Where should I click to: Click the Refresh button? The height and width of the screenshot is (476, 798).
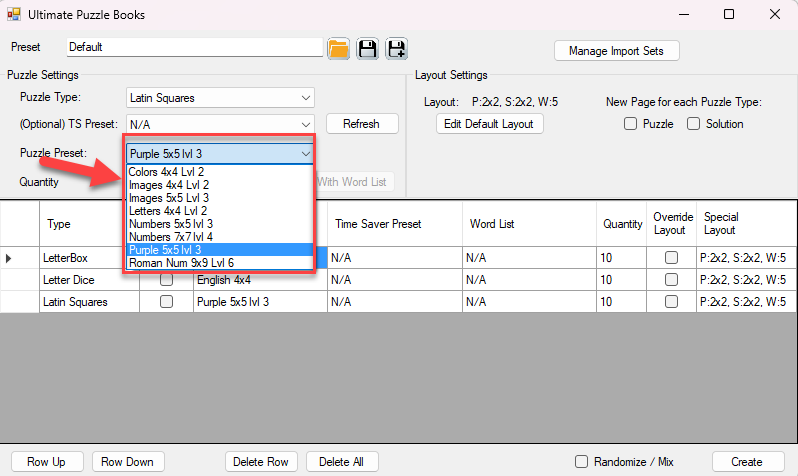pos(361,124)
